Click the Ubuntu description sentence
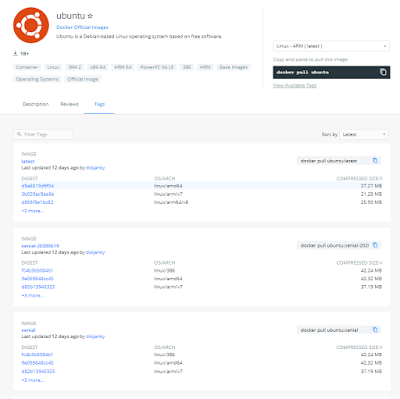The width and height of the screenshot is (400, 399). (139, 36)
